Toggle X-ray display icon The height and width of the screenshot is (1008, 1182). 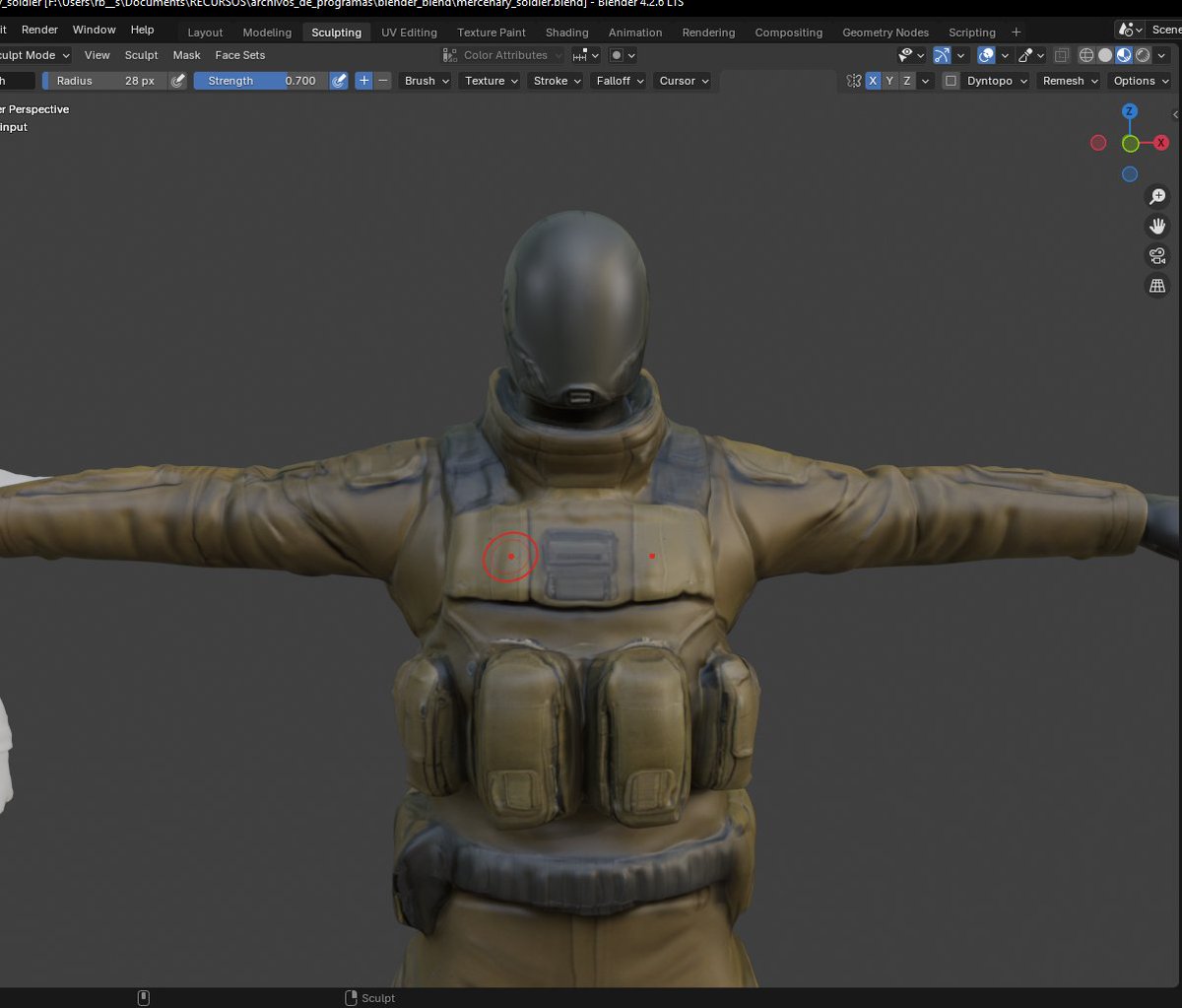[x=1061, y=55]
